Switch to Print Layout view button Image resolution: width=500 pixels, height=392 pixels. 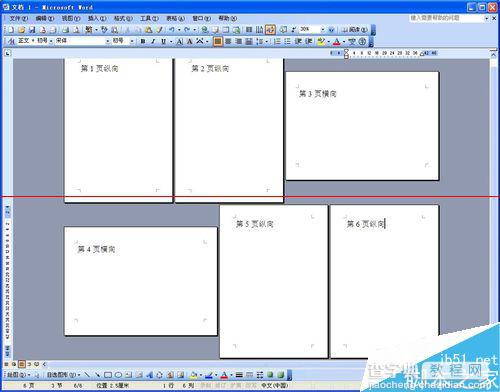pyautogui.click(x=21, y=364)
